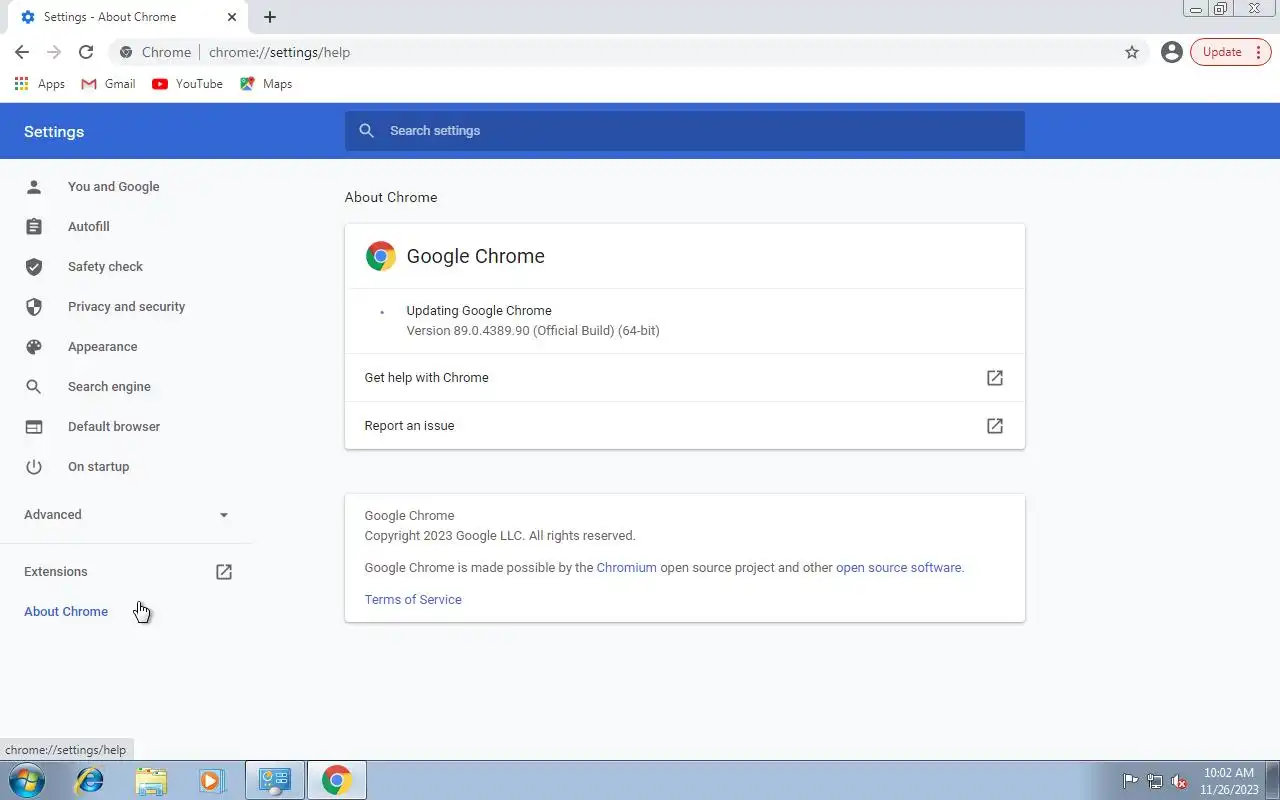Click the Settings header title
This screenshot has height=800, width=1280.
click(x=54, y=132)
